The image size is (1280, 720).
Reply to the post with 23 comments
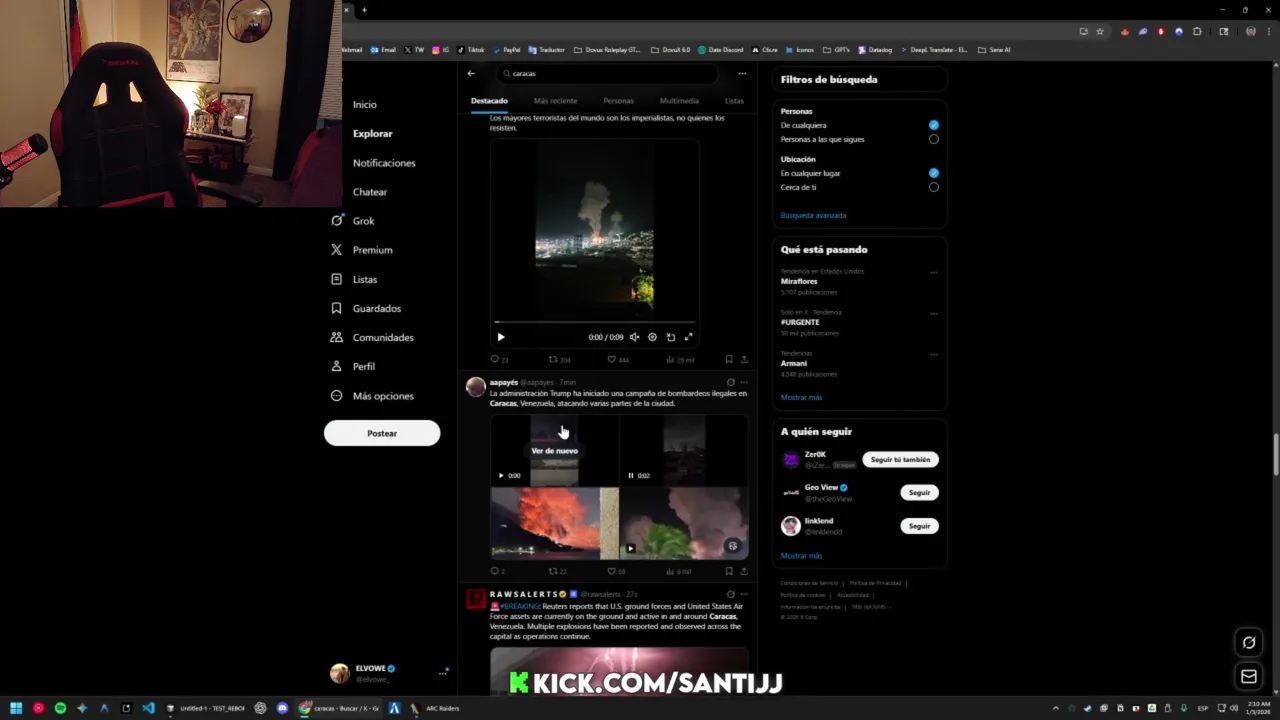(499, 360)
